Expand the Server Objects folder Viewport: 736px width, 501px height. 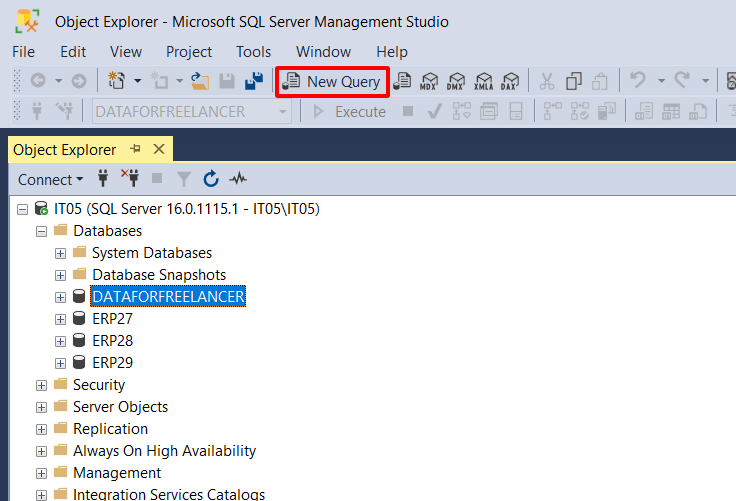tap(41, 407)
